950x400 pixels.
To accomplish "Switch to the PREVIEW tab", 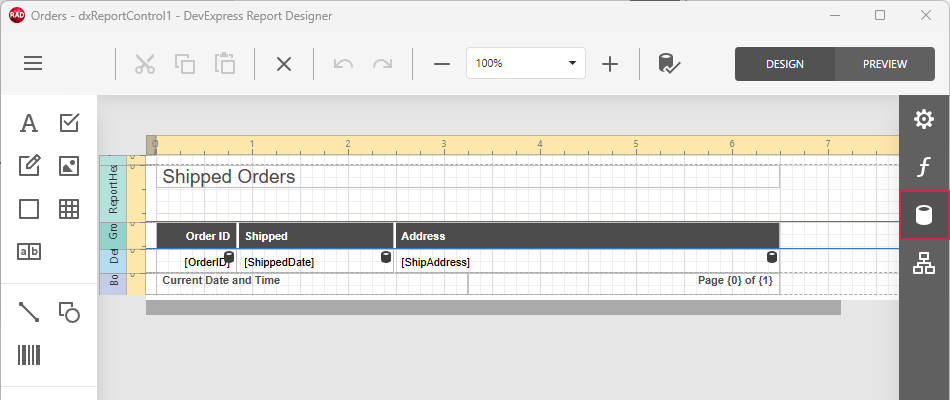I will pyautogui.click(x=885, y=64).
